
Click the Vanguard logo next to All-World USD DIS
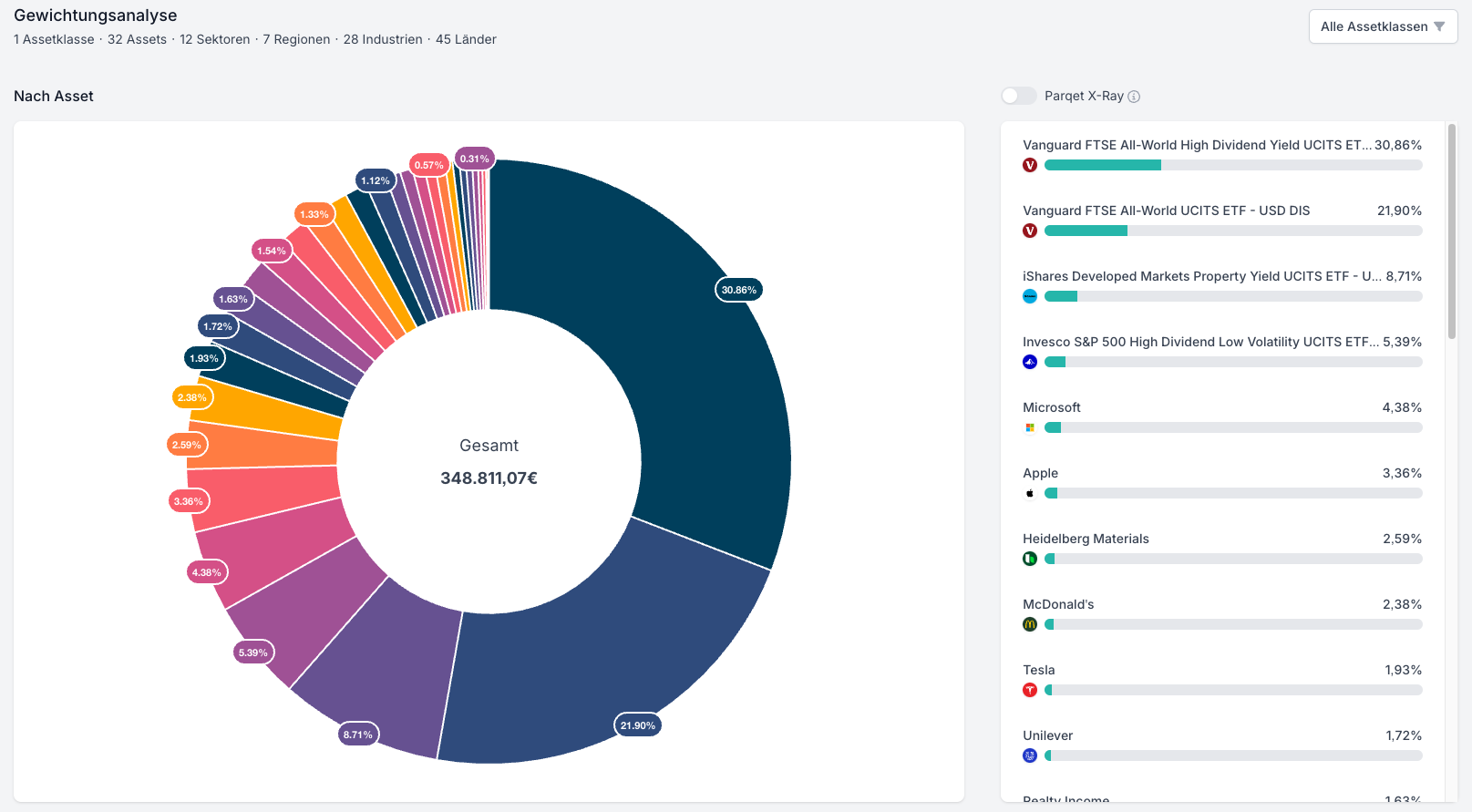[x=1030, y=231]
